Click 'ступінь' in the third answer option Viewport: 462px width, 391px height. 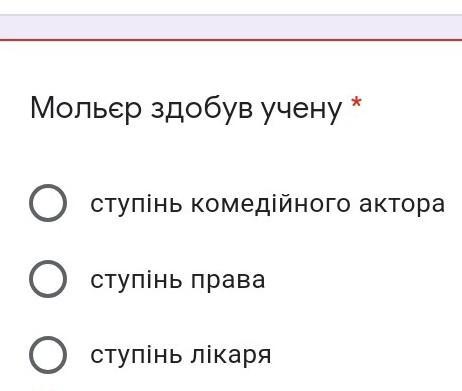click(136, 355)
